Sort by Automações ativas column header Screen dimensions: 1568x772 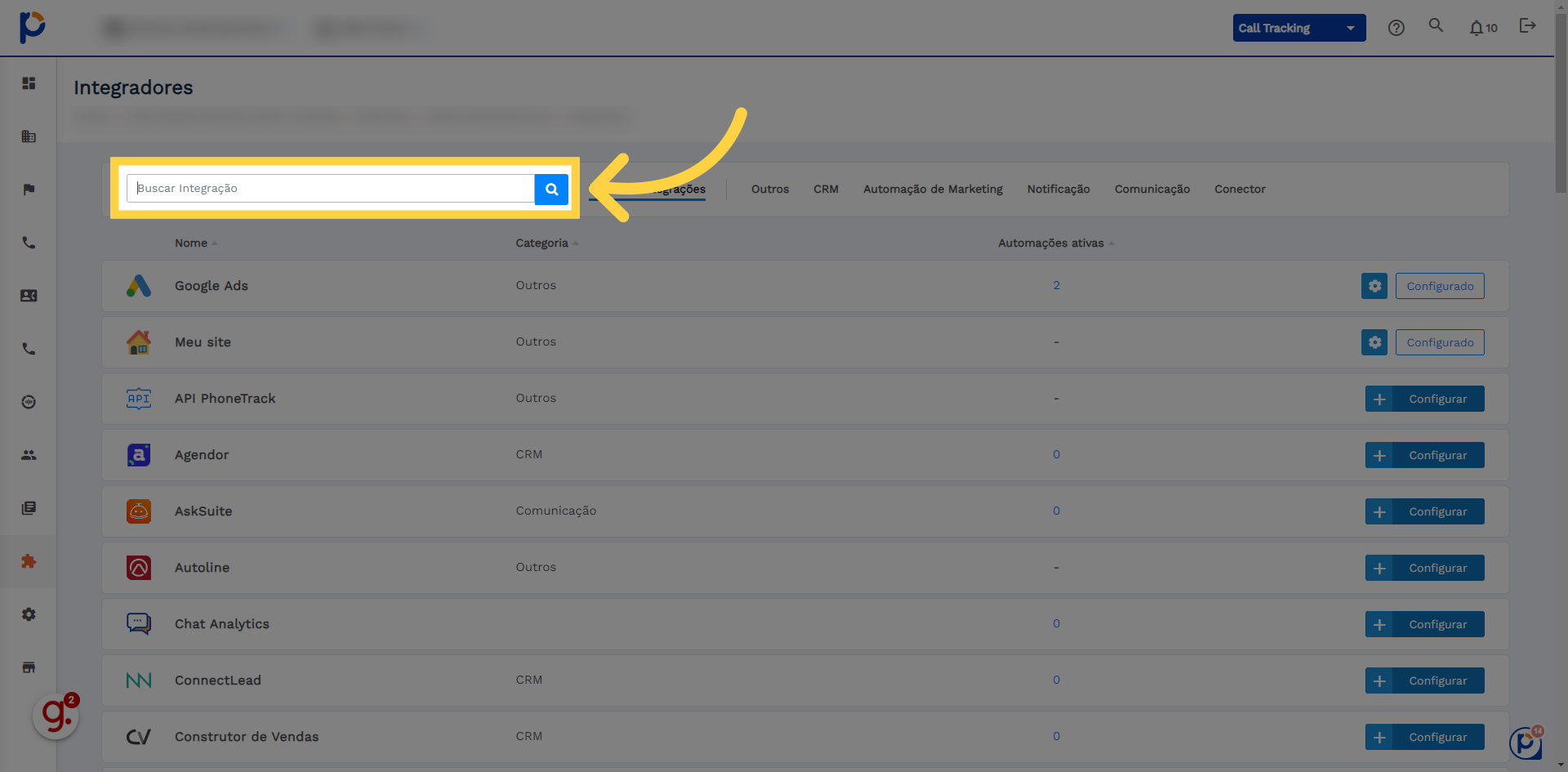pos(1056,243)
